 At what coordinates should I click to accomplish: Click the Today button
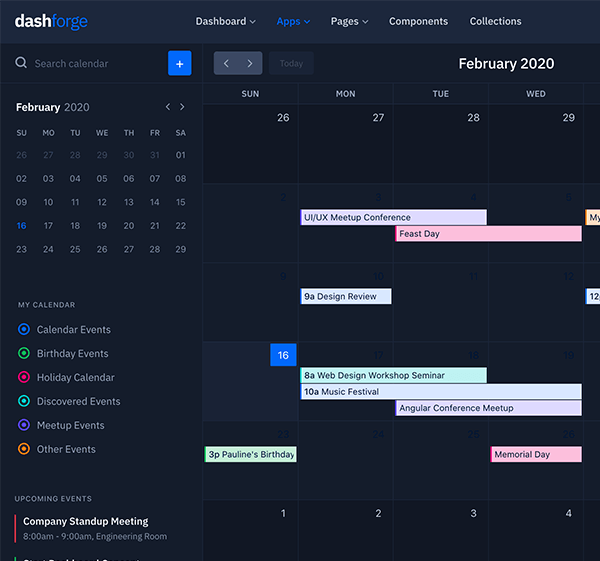pos(291,63)
